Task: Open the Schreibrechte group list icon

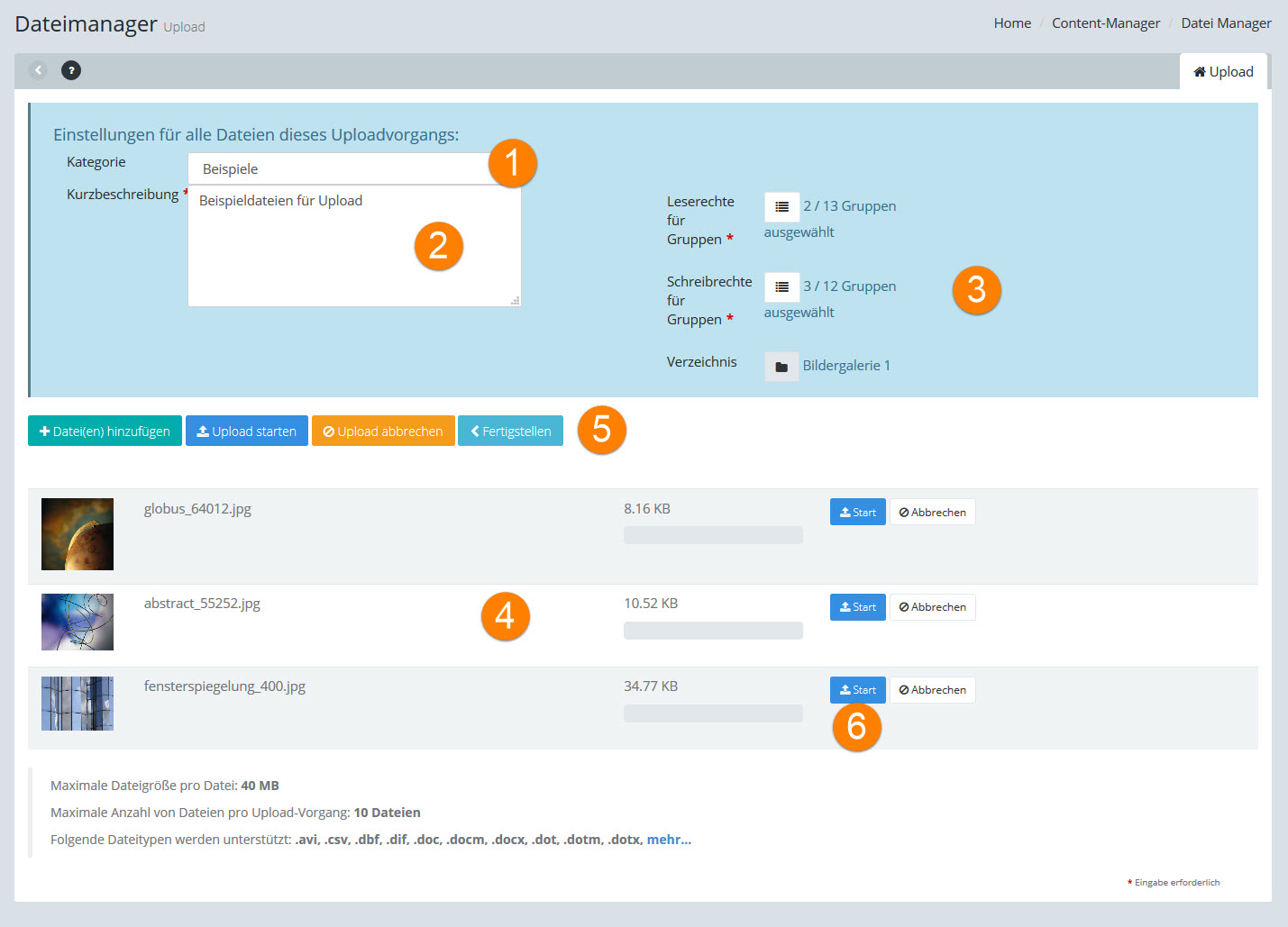Action: tap(781, 287)
